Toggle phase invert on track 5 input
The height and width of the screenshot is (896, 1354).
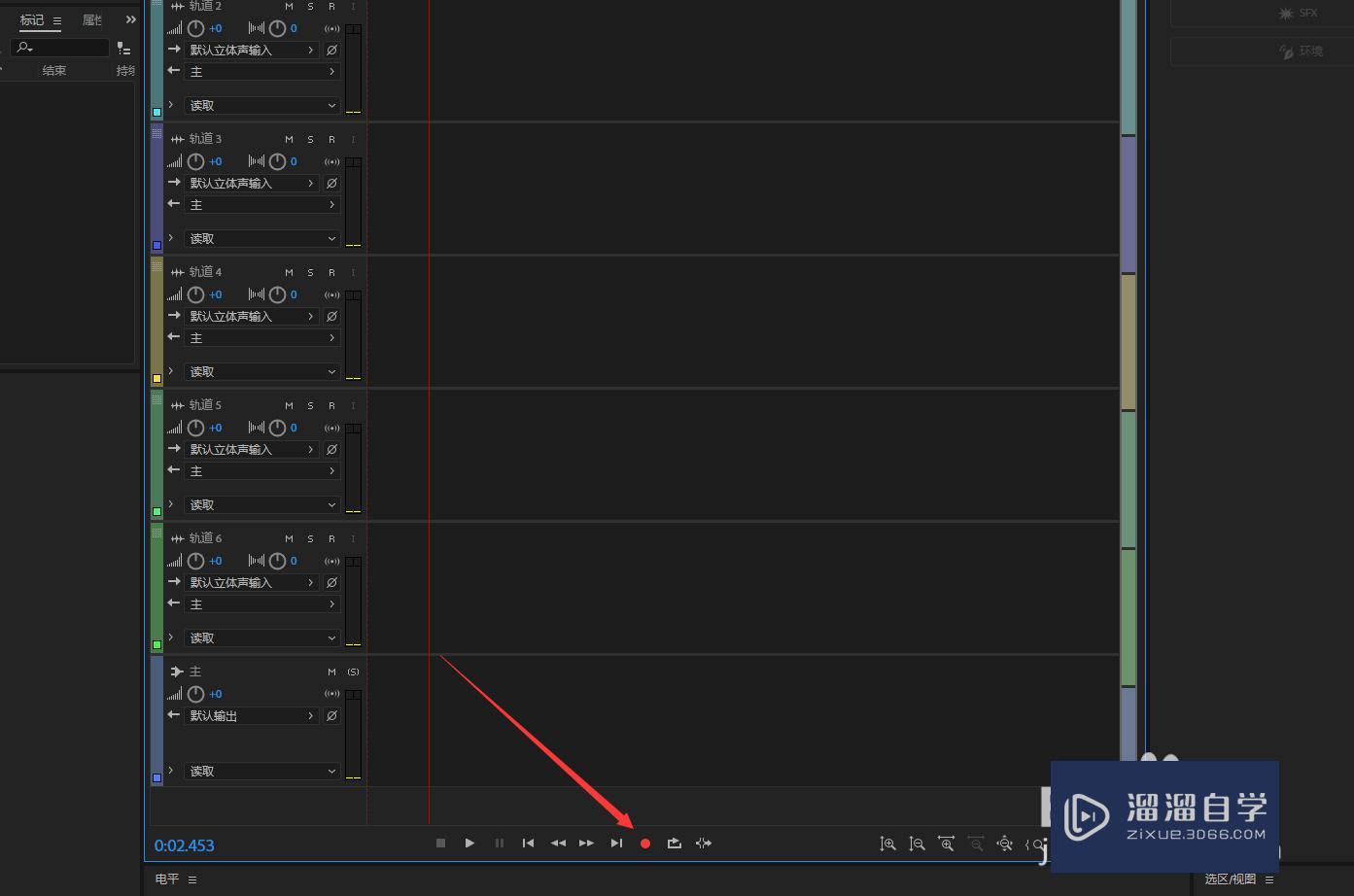(x=331, y=449)
